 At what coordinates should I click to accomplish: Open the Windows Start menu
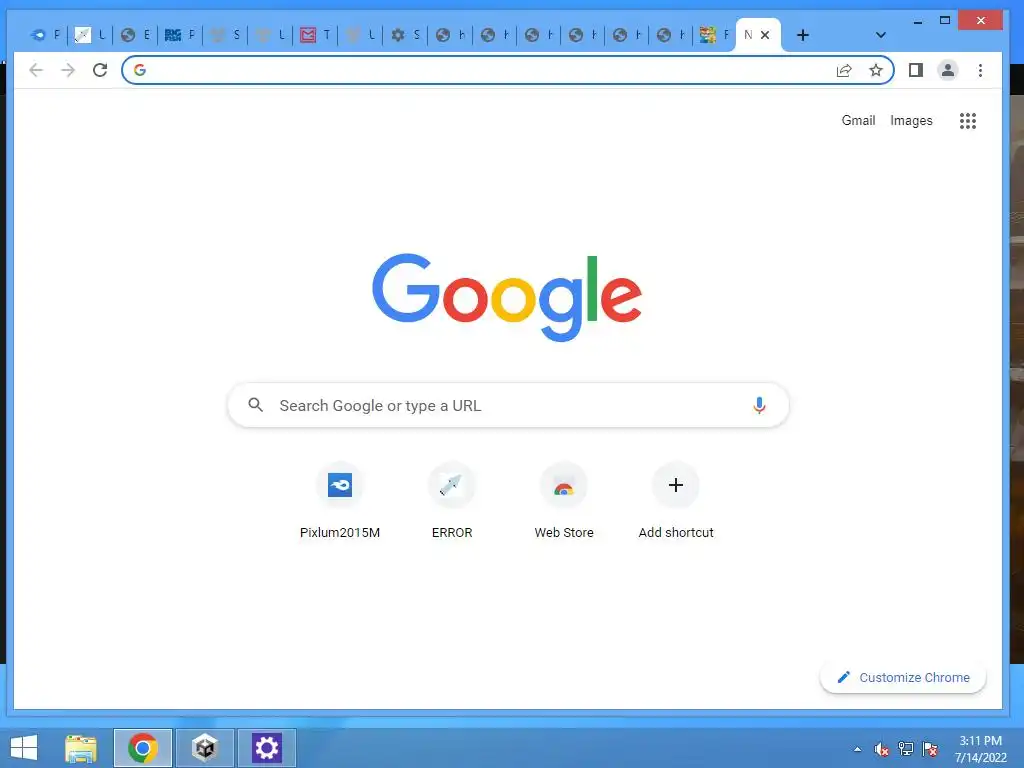24,748
